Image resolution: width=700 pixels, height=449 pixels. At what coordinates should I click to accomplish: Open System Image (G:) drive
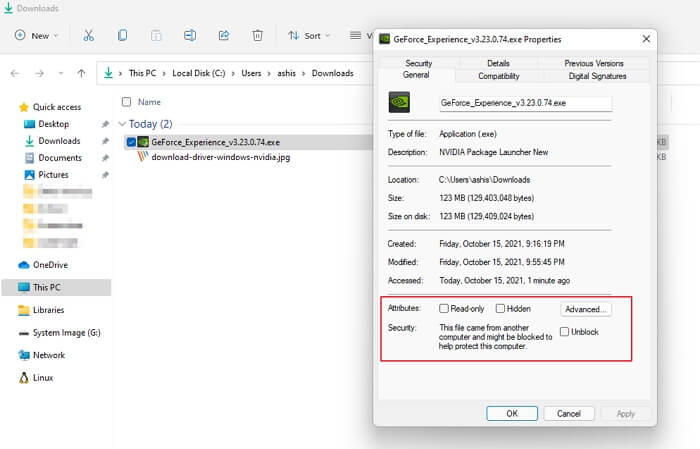(x=59, y=333)
